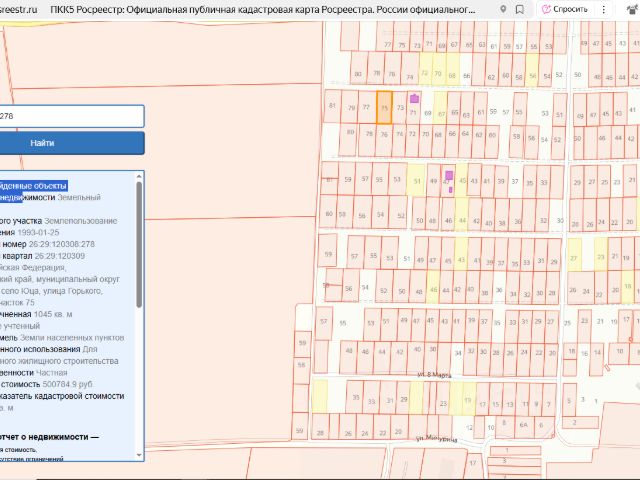Click the Землепользование value
The width and height of the screenshot is (640, 480).
[x=80, y=221]
